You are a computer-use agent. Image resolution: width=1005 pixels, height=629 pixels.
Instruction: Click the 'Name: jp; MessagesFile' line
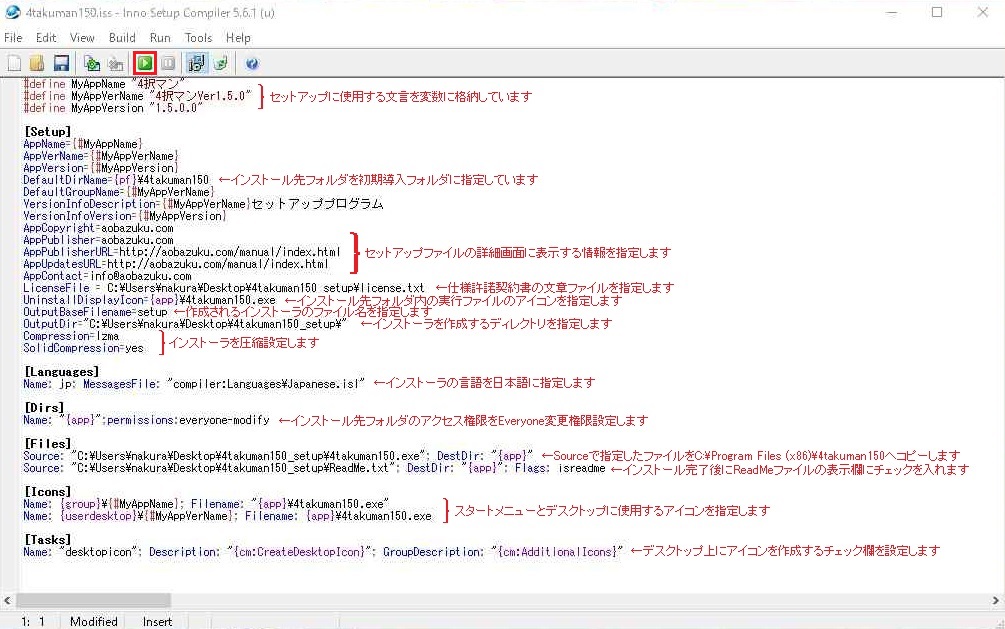[194, 384]
